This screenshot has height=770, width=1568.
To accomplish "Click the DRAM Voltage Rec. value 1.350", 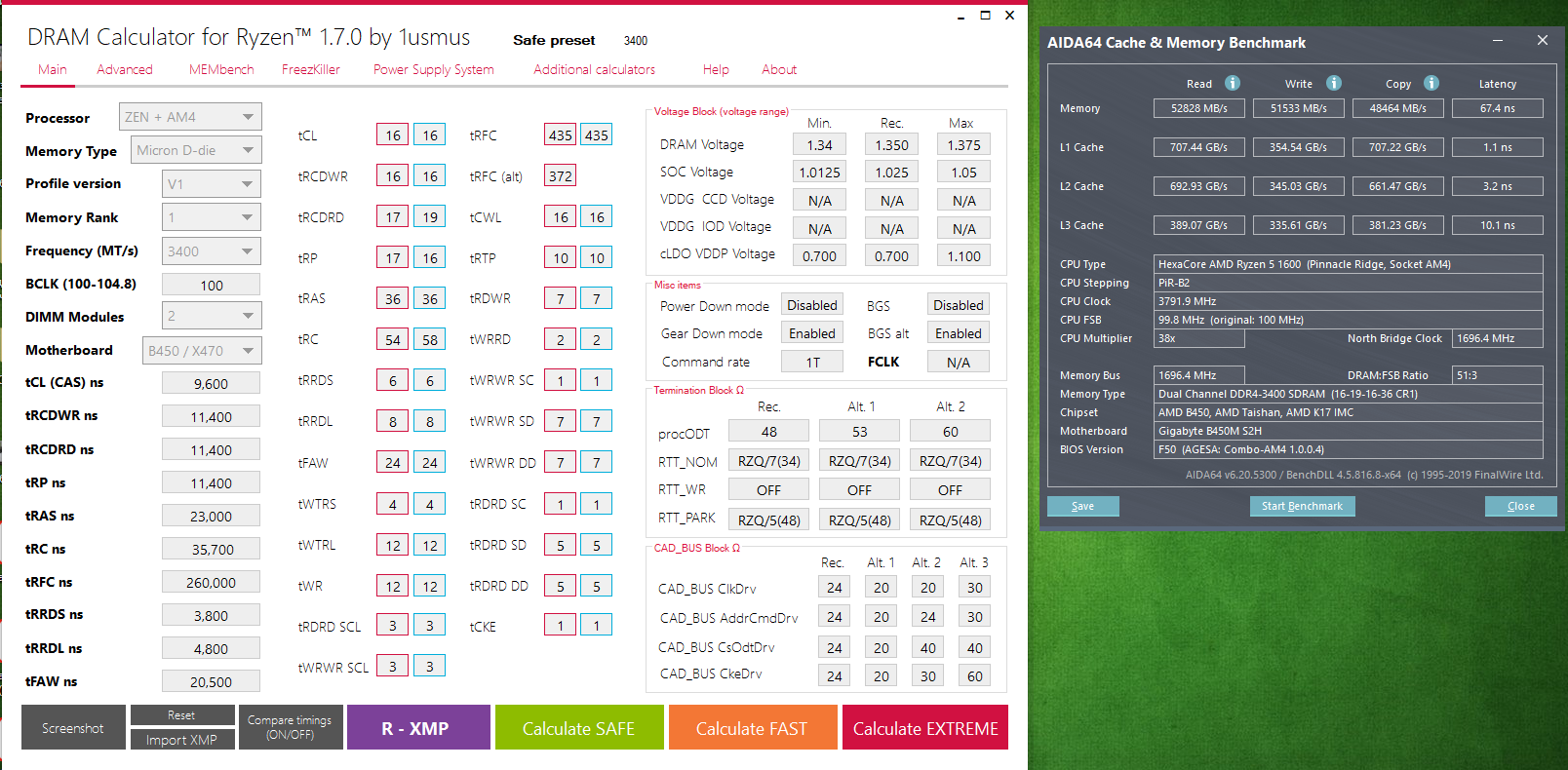I will 891,144.
